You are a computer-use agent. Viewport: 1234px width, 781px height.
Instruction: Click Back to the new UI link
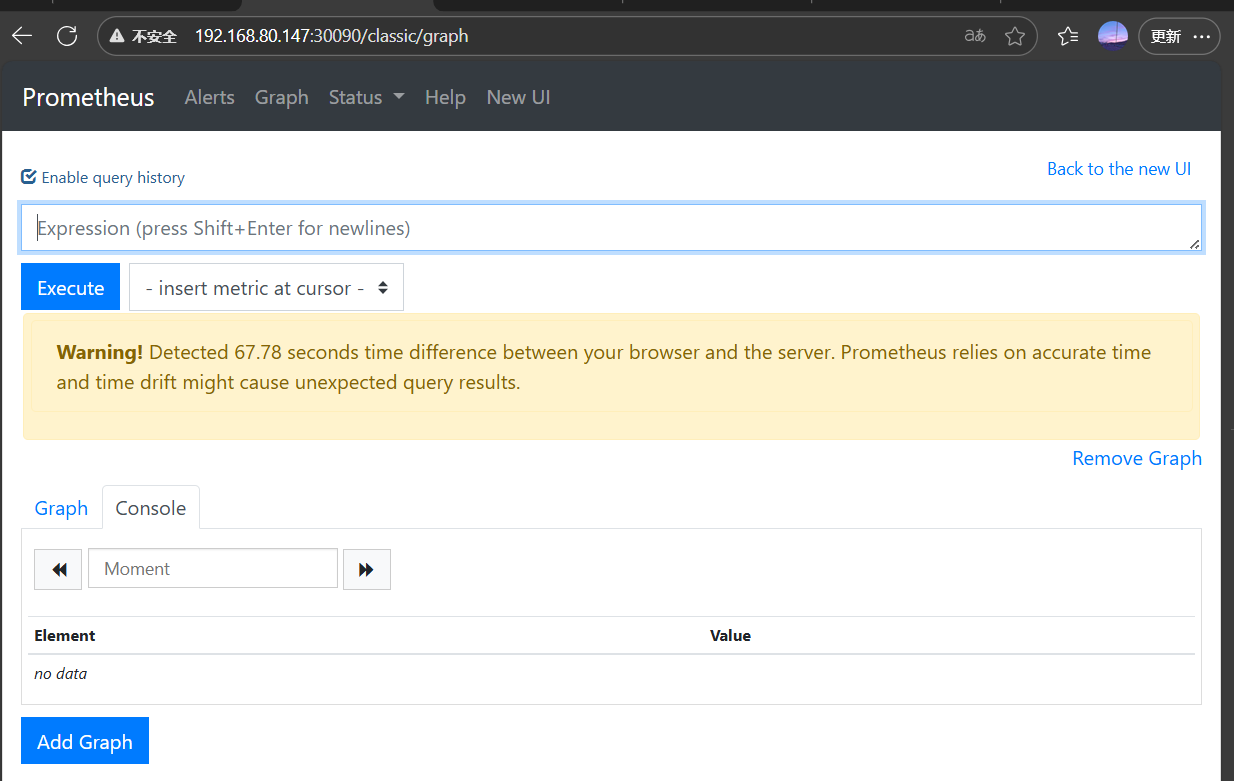[x=1119, y=169]
